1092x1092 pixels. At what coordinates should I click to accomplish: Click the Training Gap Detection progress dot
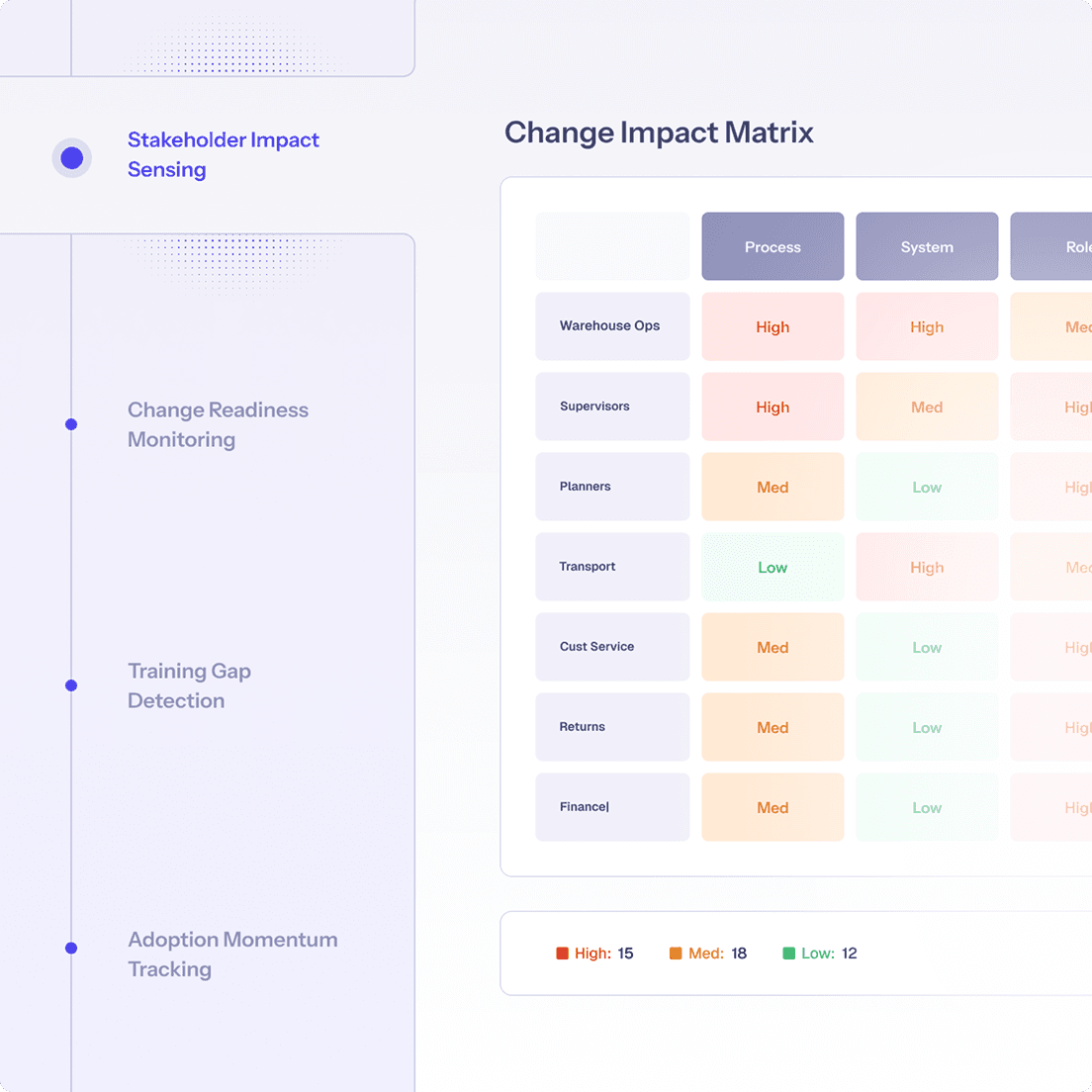[x=71, y=684]
